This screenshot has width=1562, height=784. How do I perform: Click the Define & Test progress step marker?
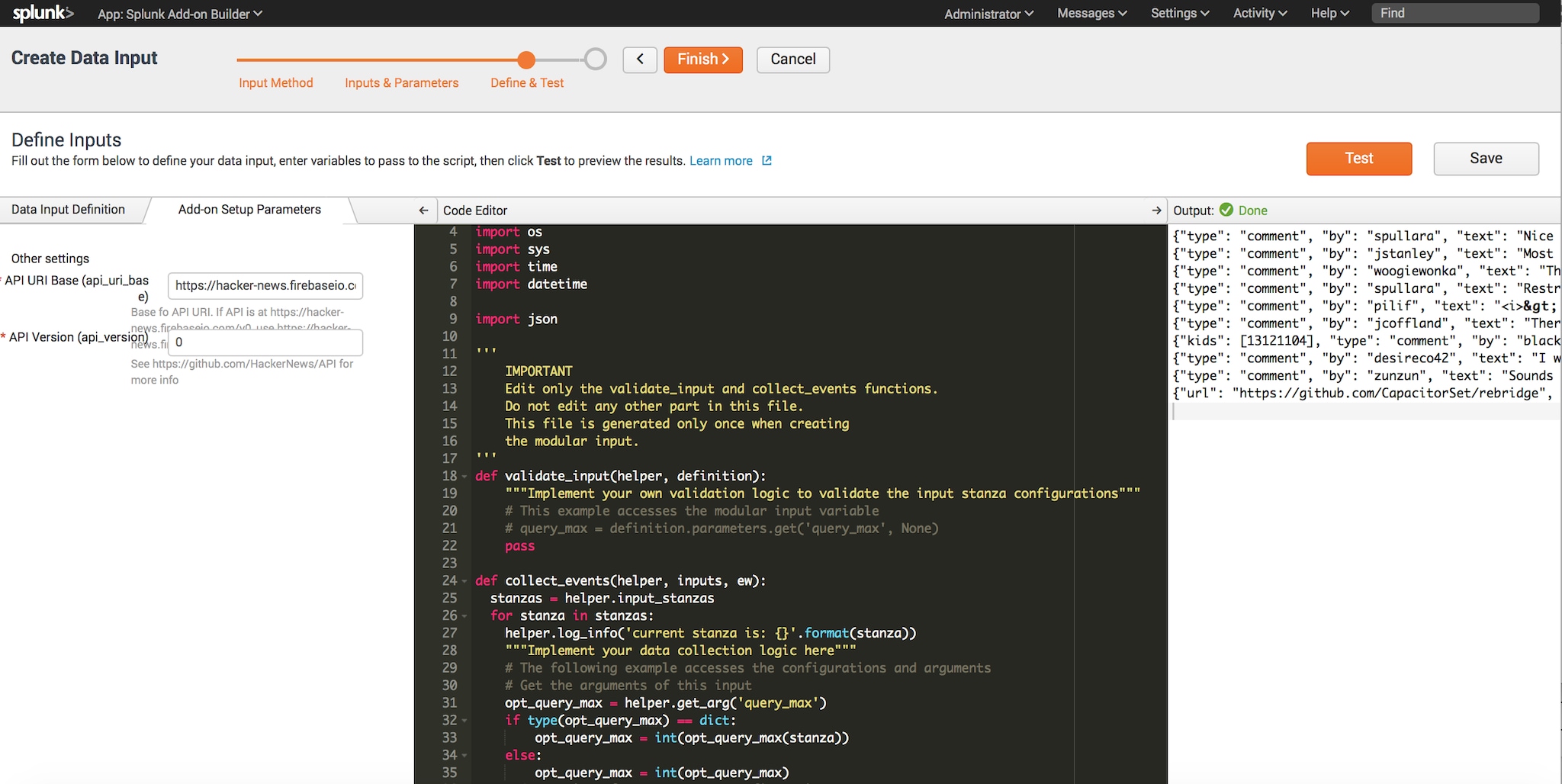point(525,59)
